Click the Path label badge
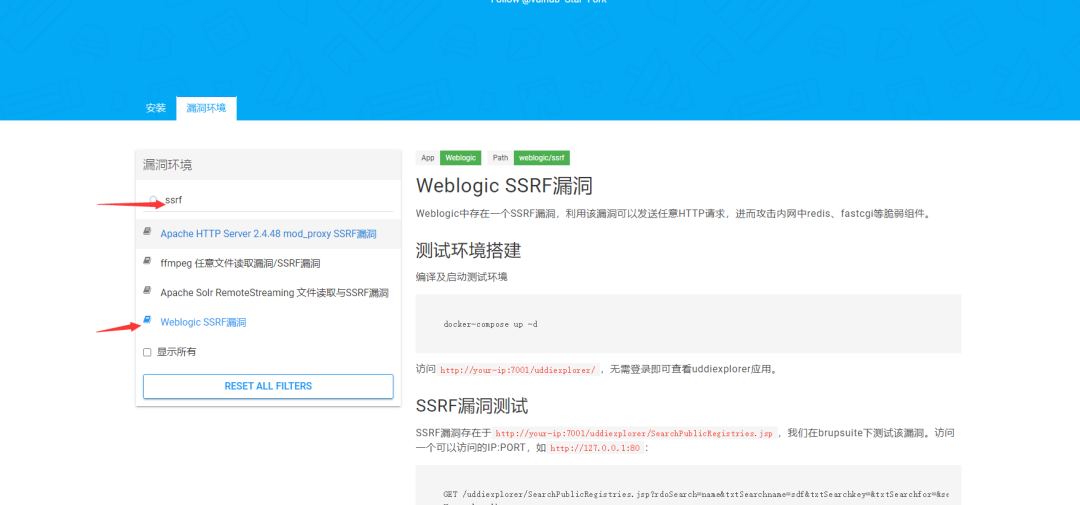 pyautogui.click(x=501, y=158)
